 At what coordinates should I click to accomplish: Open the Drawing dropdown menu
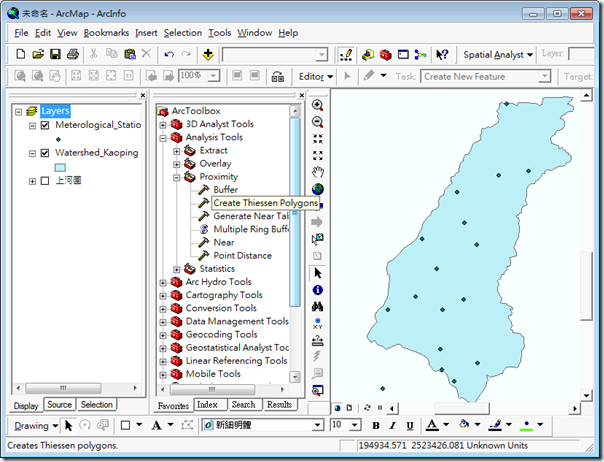tap(36, 425)
